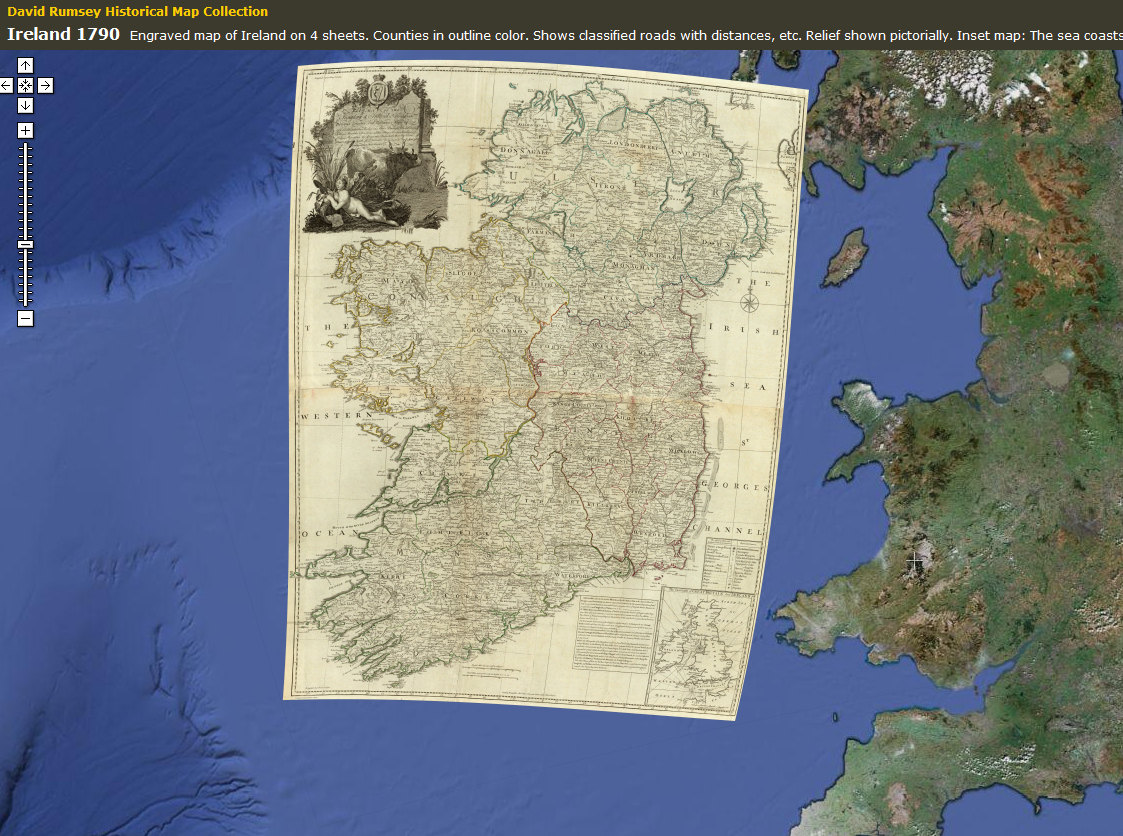1123x836 pixels.
Task: Open the David Rumsey Historical Map Collection link
Action: [138, 11]
